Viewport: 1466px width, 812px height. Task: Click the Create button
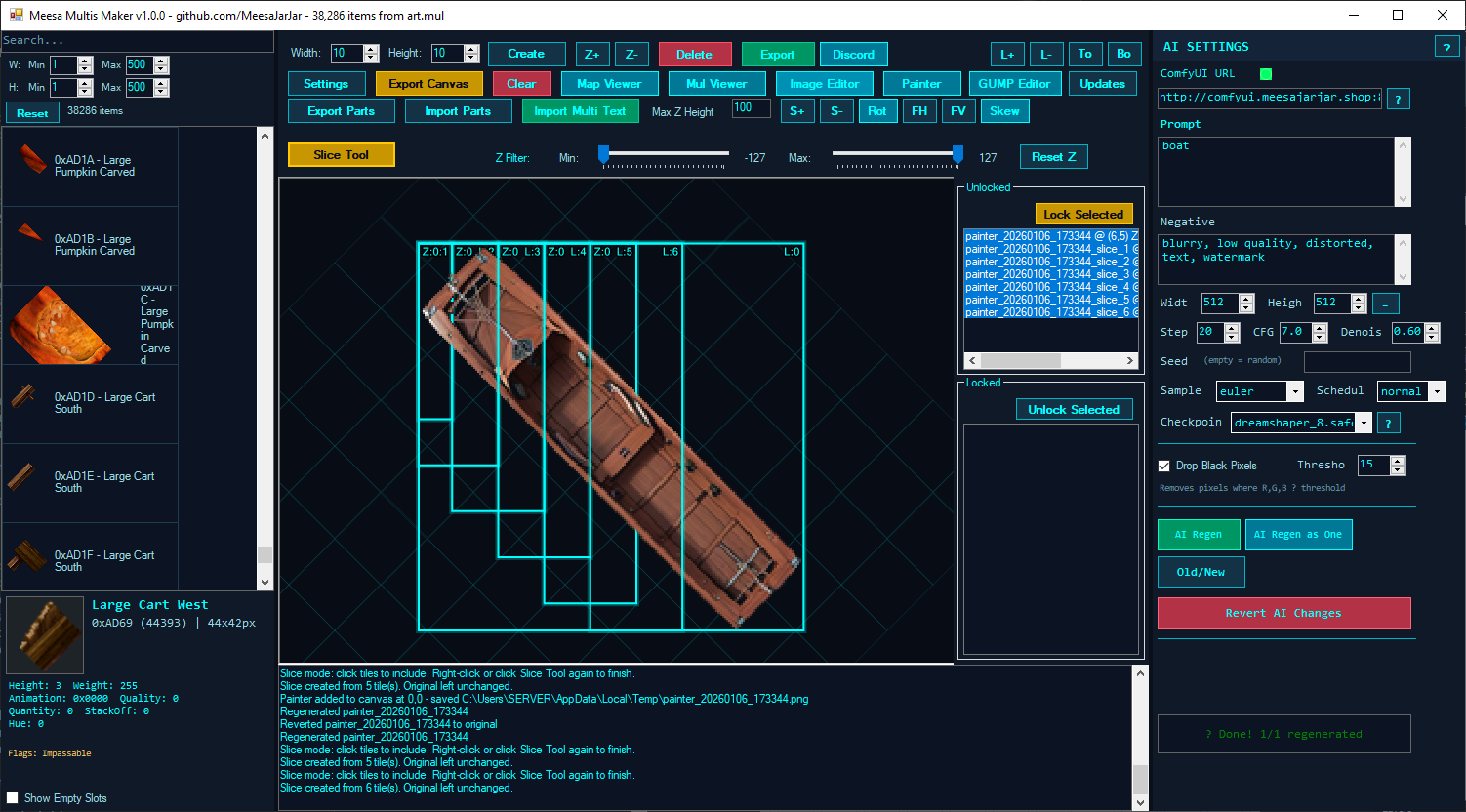526,55
